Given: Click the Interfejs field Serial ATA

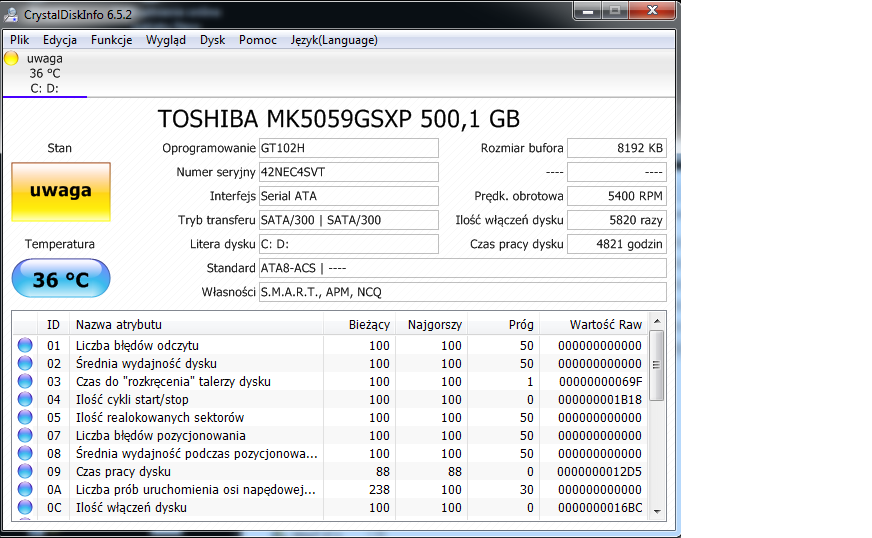Looking at the screenshot, I should tap(349, 196).
